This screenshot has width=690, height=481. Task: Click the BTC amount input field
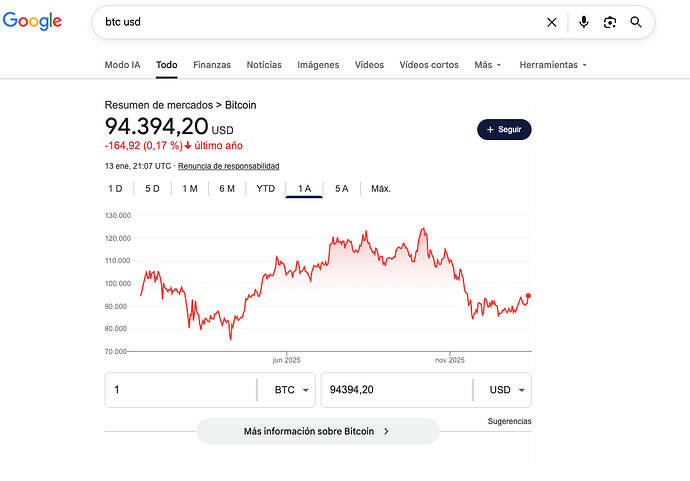click(x=180, y=390)
